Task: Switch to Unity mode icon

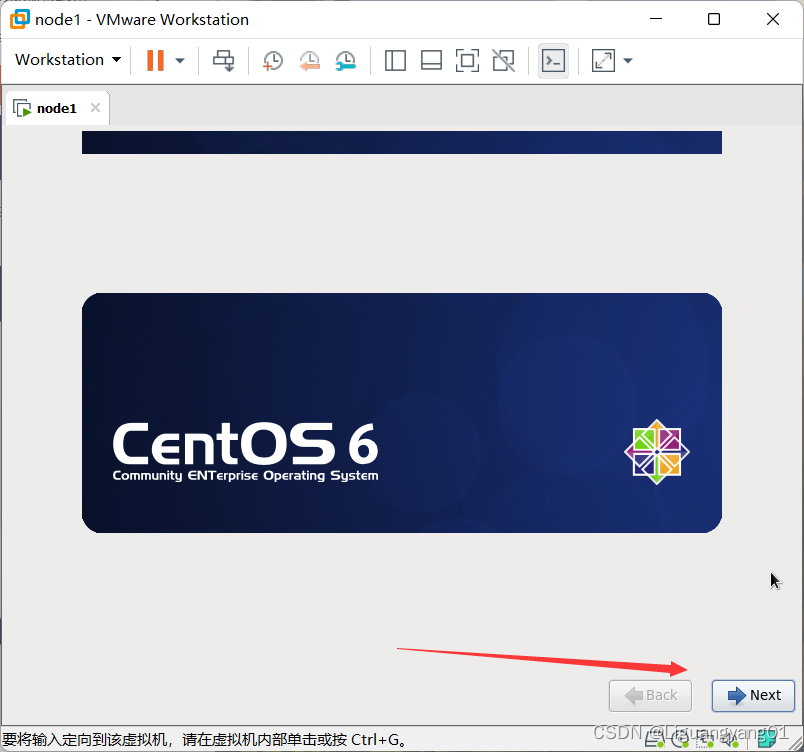Action: click(503, 60)
